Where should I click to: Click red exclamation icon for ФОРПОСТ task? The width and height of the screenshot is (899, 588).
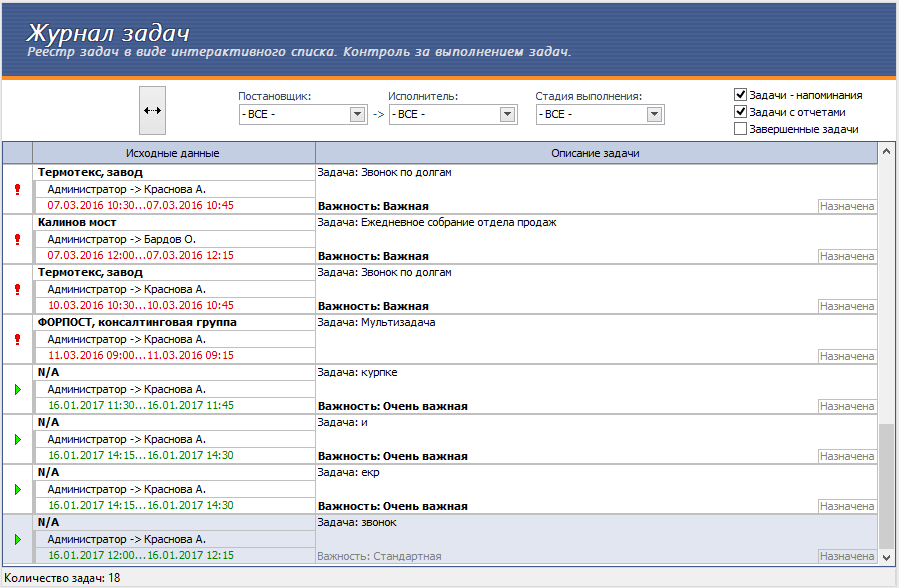coord(17,340)
